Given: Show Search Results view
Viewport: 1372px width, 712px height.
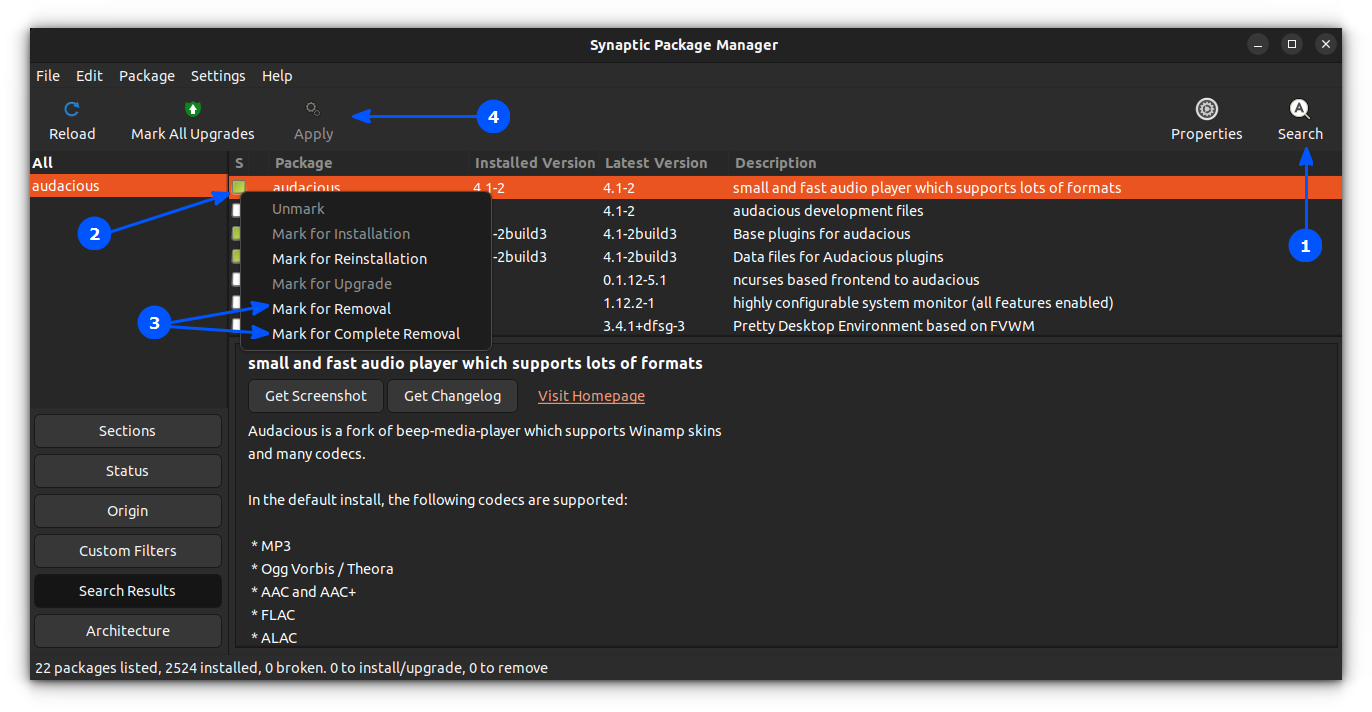Looking at the screenshot, I should (127, 591).
